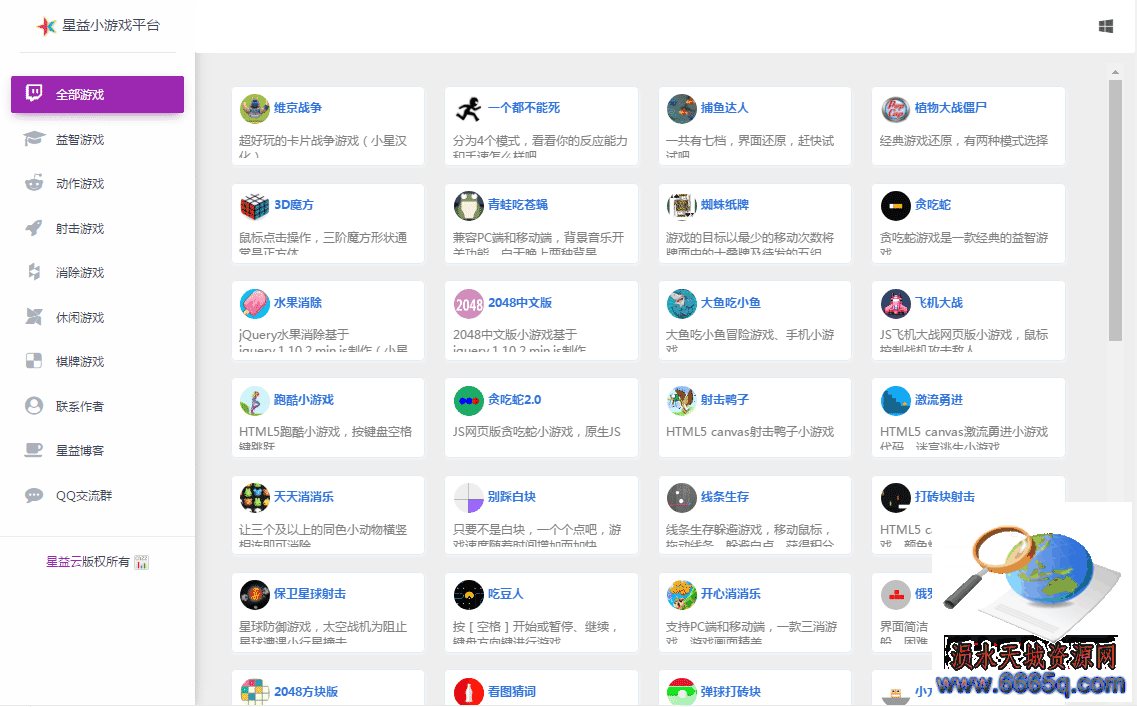Screen dimensions: 1137x707
Task: Click the statistics icon after 版权所有
Action: coord(141,562)
